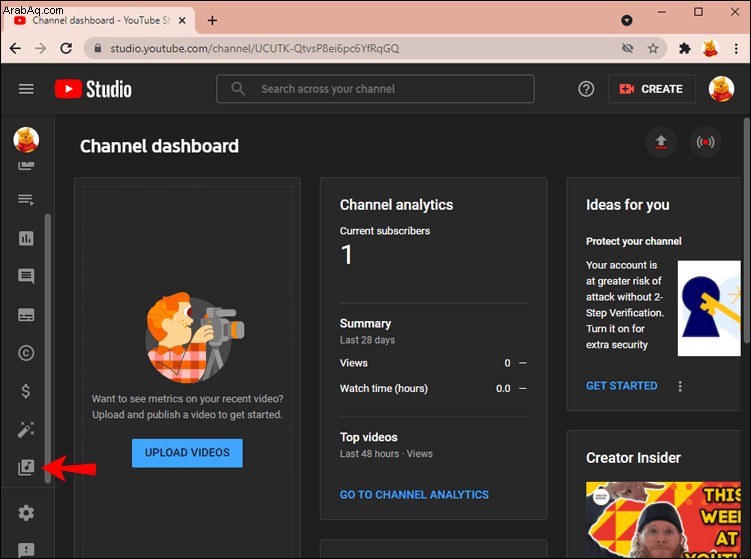
Task: Click the Search across your channel field
Action: pyautogui.click(x=375, y=89)
